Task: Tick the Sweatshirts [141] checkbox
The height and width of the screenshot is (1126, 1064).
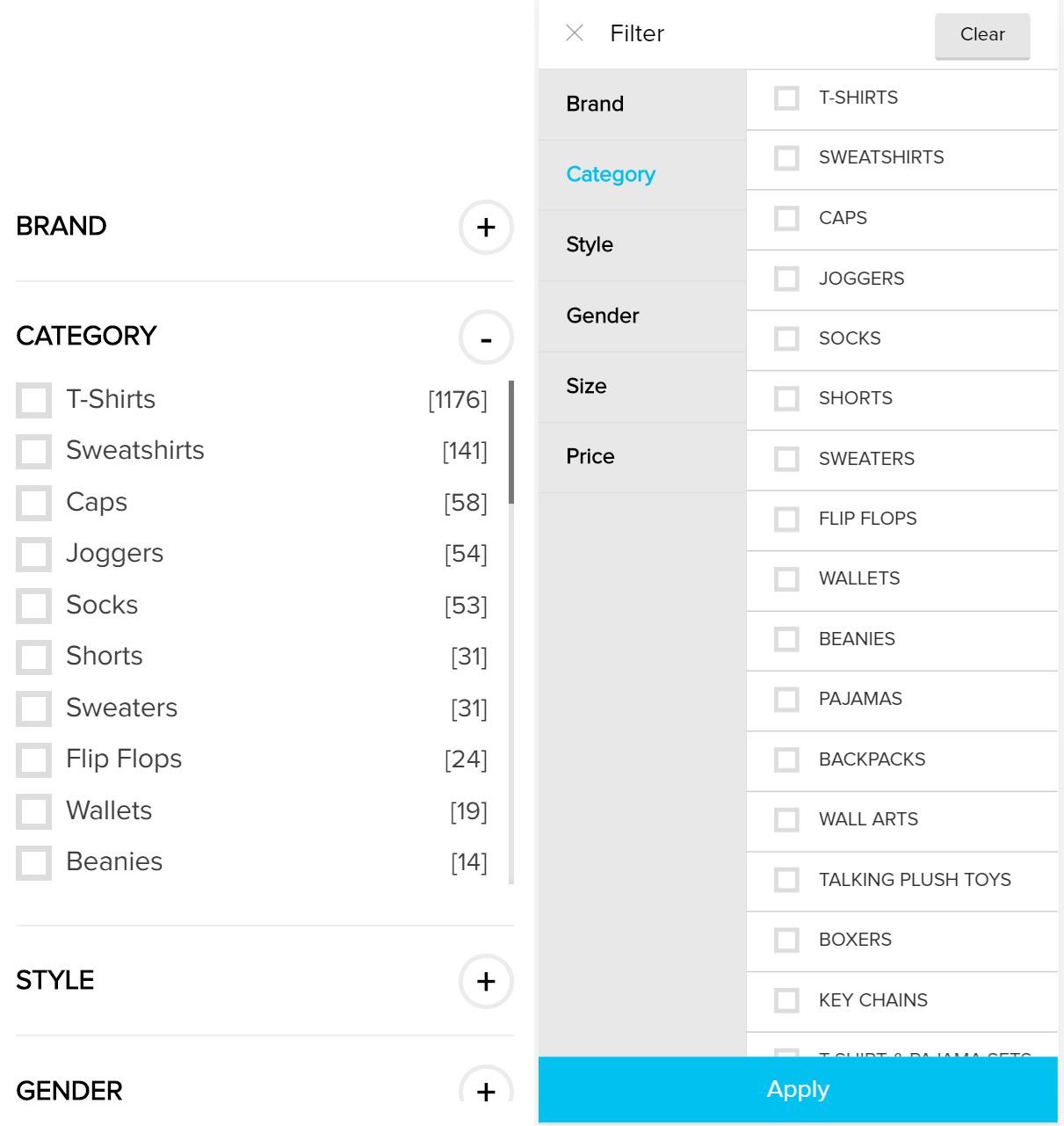Action: [x=34, y=451]
